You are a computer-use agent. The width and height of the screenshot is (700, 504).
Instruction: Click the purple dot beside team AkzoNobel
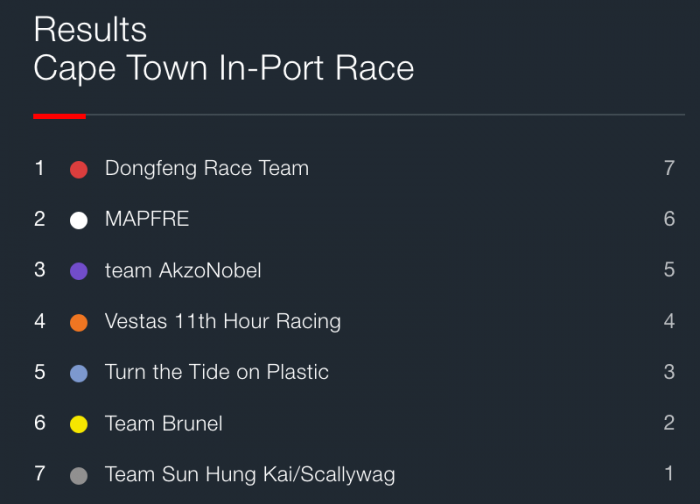79,271
